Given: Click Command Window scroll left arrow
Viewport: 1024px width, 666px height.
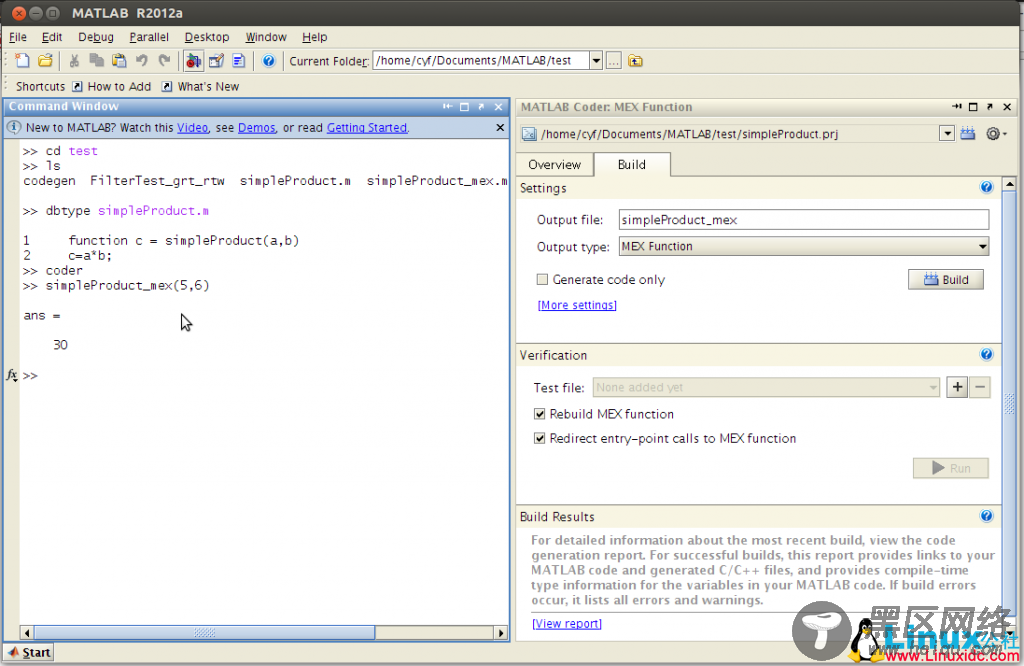Looking at the screenshot, I should click(27, 633).
